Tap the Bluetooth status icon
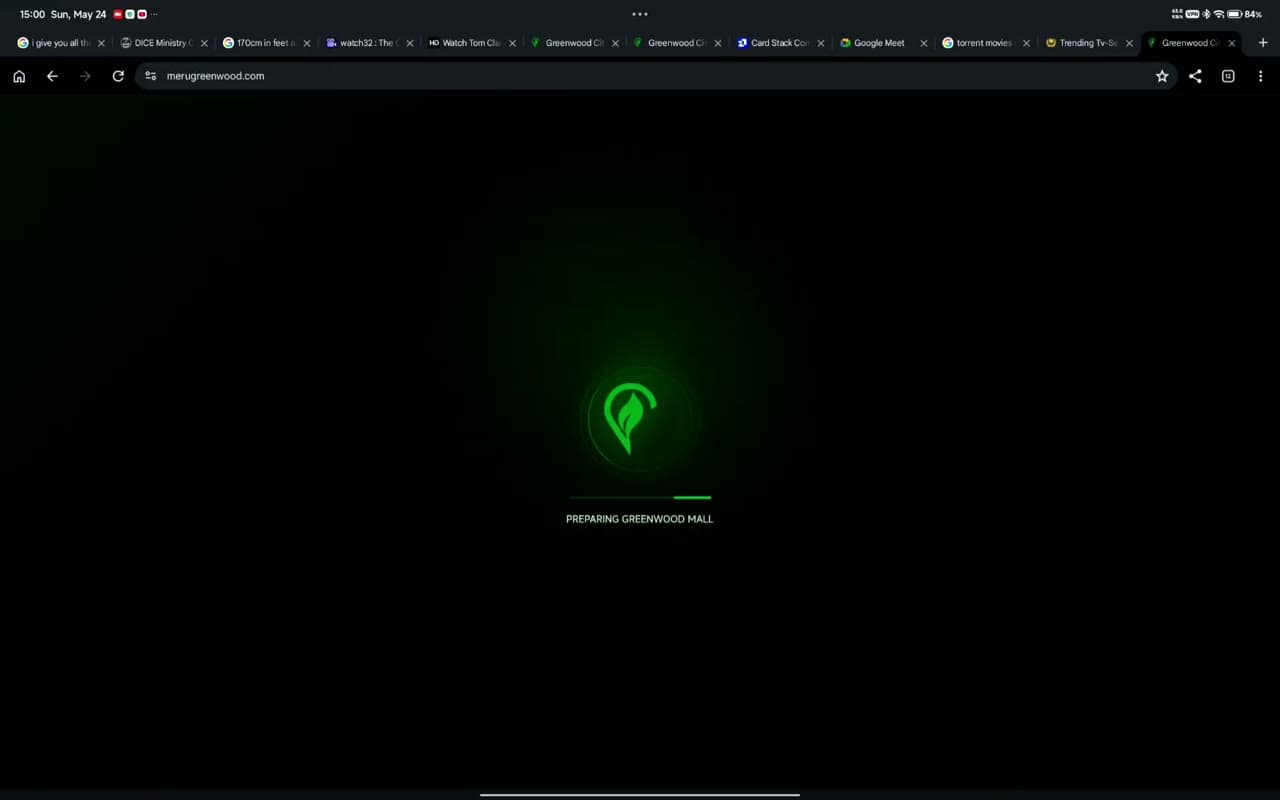The width and height of the screenshot is (1280, 800). [1206, 14]
